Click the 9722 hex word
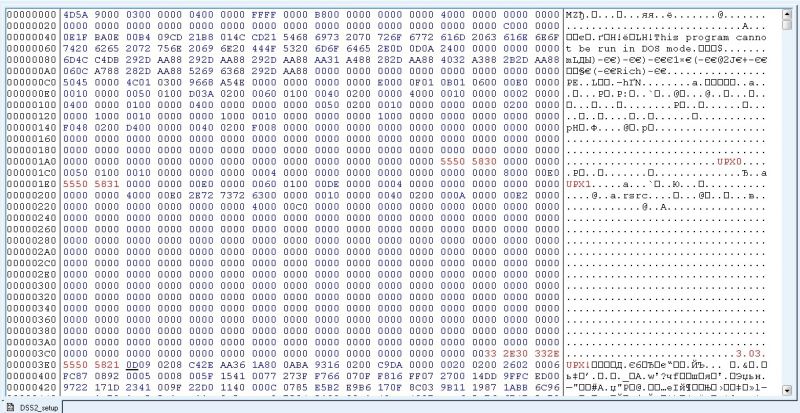This screenshot has height=413, width=800. tap(76, 387)
